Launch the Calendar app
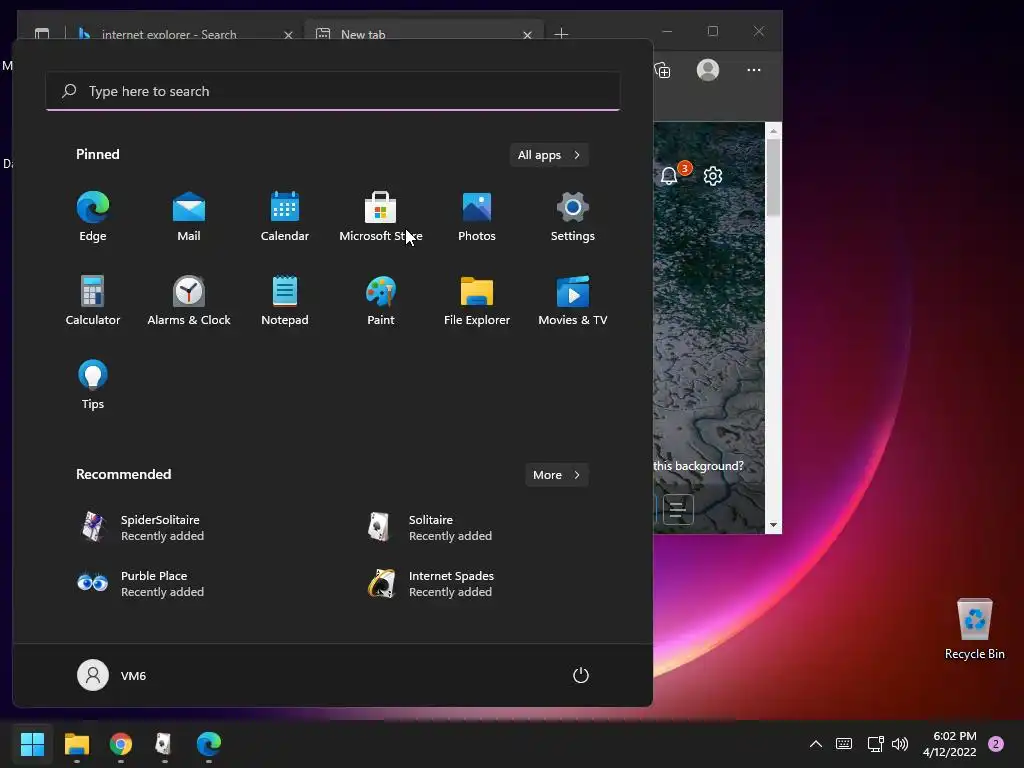This screenshot has height=768, width=1024. 285,217
